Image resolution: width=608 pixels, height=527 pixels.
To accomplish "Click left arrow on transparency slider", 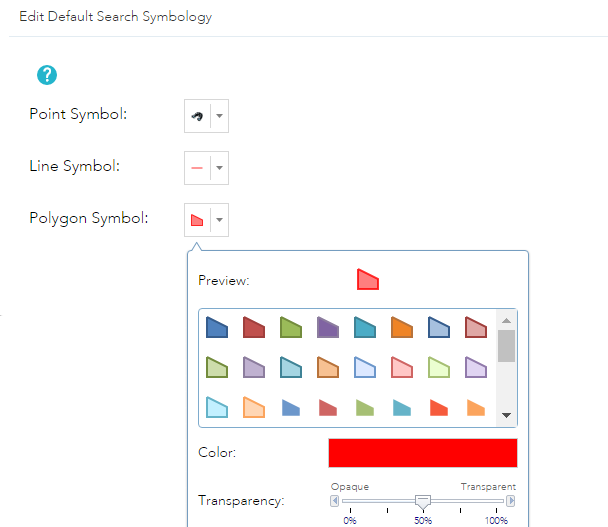I will [x=335, y=501].
